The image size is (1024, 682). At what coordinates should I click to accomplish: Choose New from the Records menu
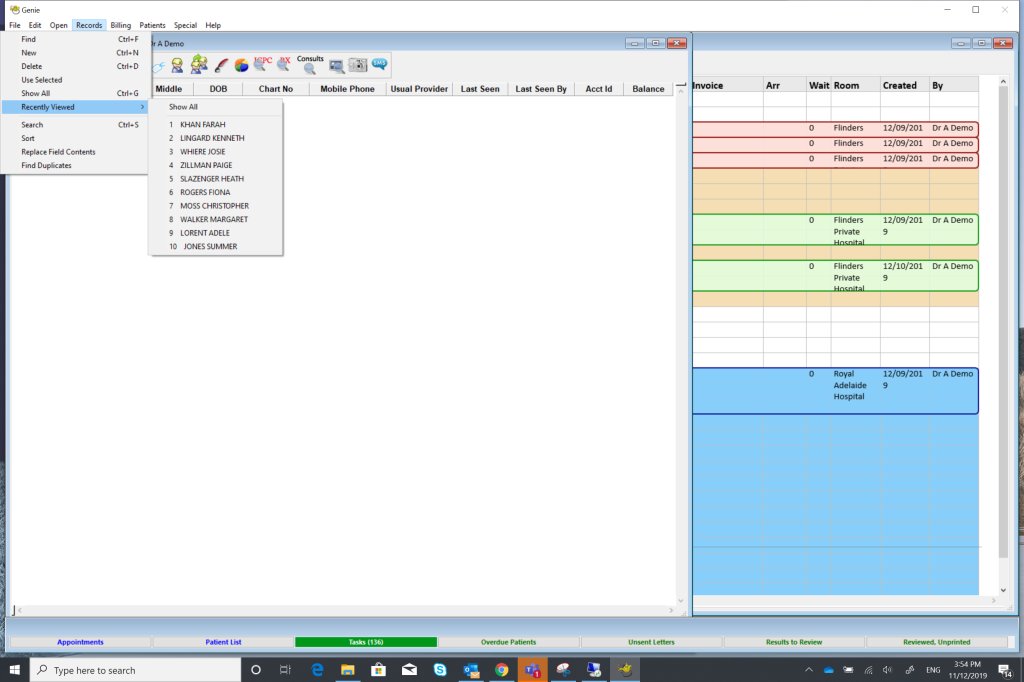[75, 53]
